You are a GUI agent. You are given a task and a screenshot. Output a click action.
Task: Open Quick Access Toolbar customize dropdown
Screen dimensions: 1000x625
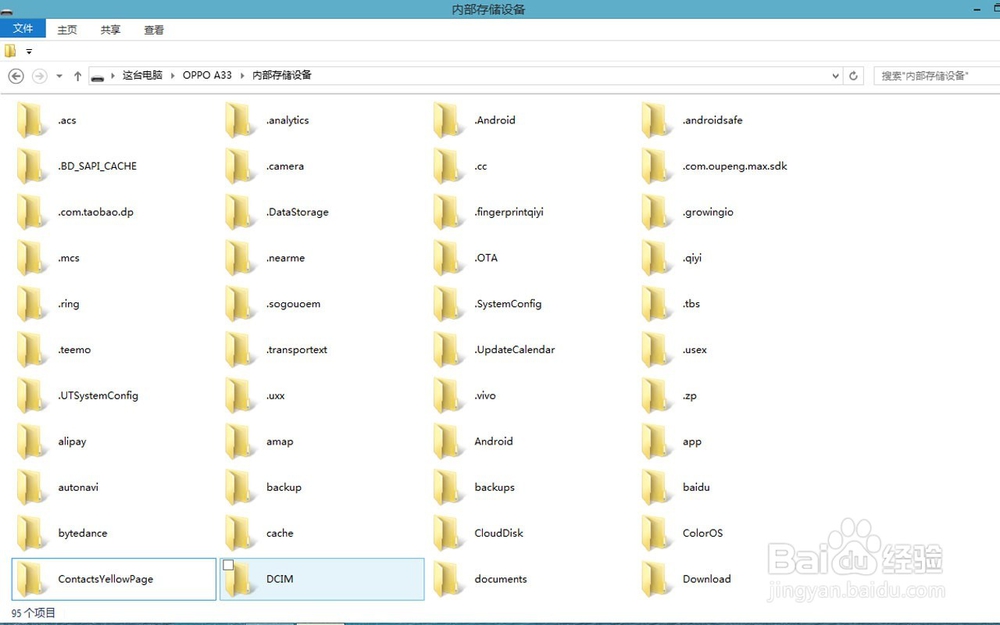pos(29,51)
